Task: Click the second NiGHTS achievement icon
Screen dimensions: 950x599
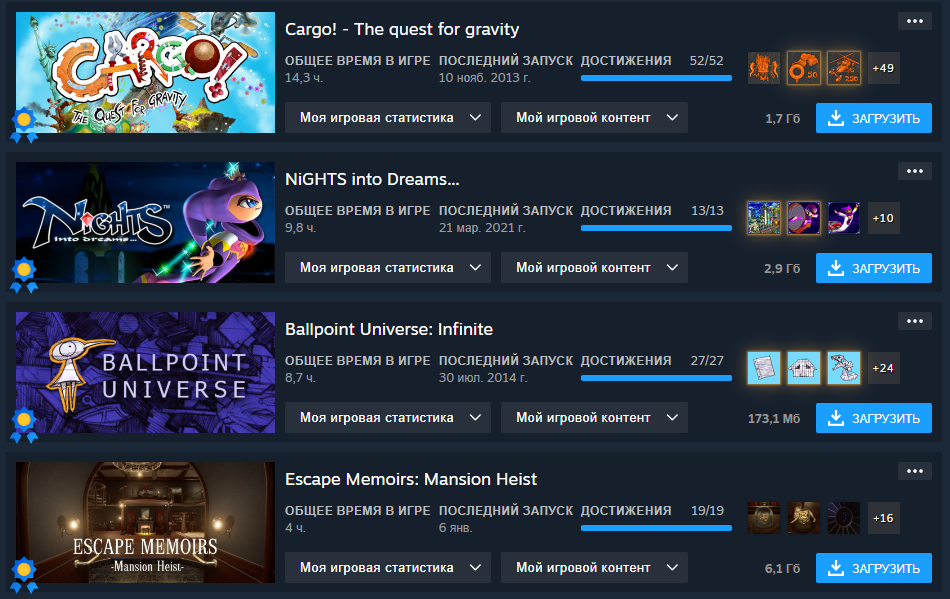Action: coord(803,218)
